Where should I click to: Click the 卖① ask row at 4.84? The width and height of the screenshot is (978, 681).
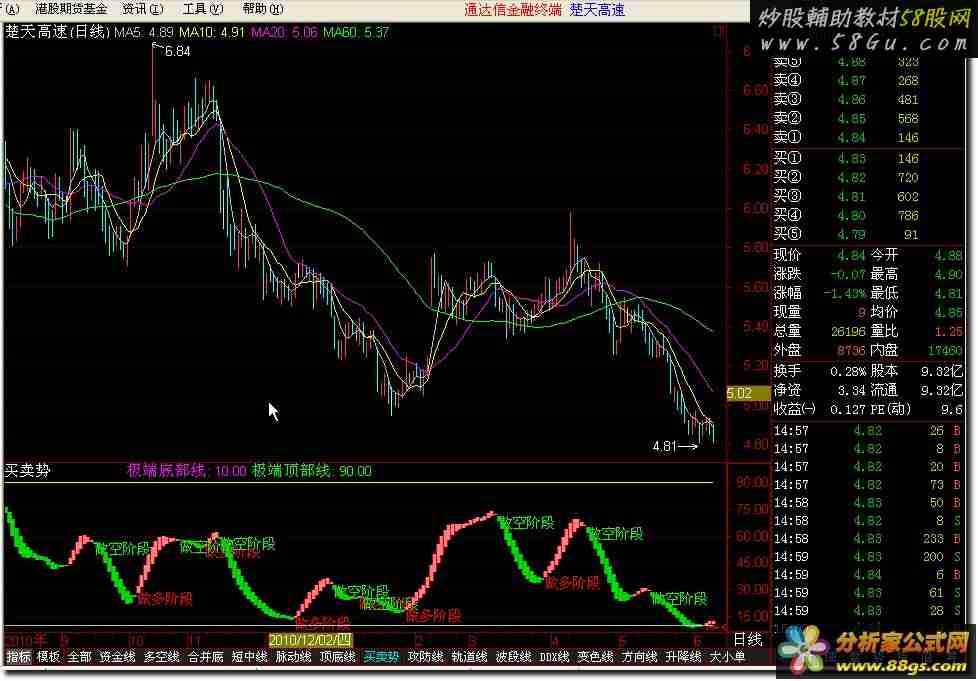click(x=868, y=137)
